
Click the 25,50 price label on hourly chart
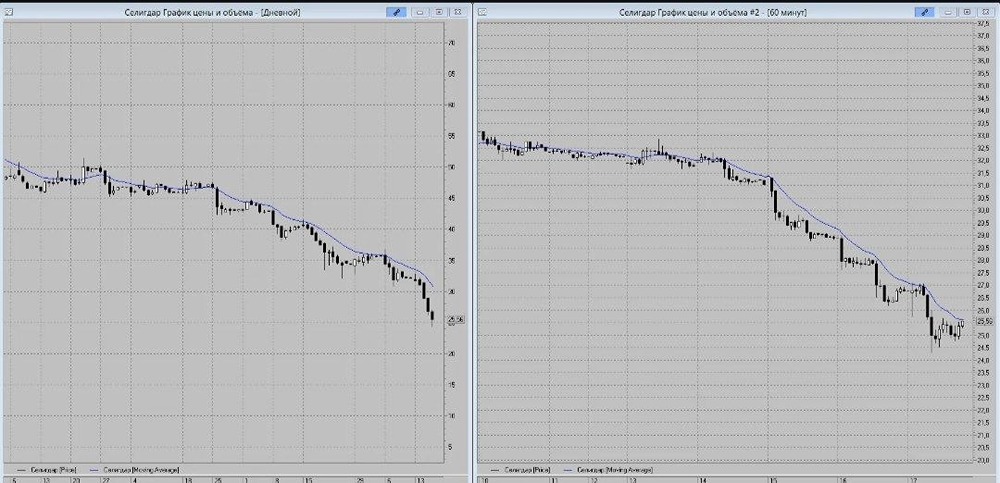[x=986, y=322]
